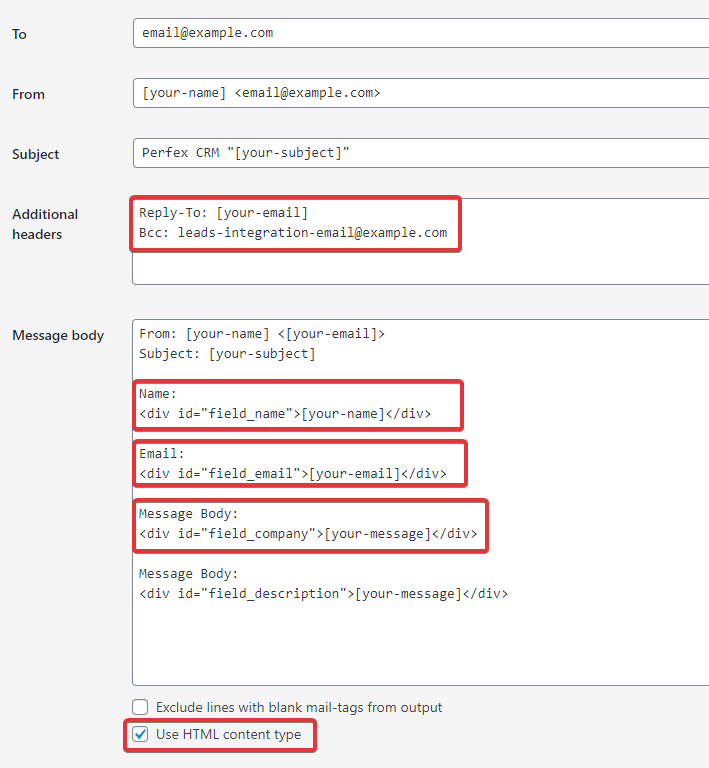Place cursor in field_email div line
The width and height of the screenshot is (709, 768).
coord(293,474)
